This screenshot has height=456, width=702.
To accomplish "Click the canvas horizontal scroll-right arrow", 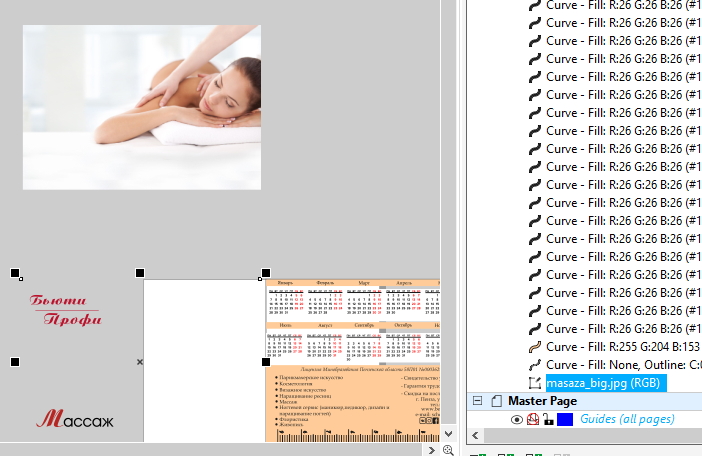I will coord(431,450).
